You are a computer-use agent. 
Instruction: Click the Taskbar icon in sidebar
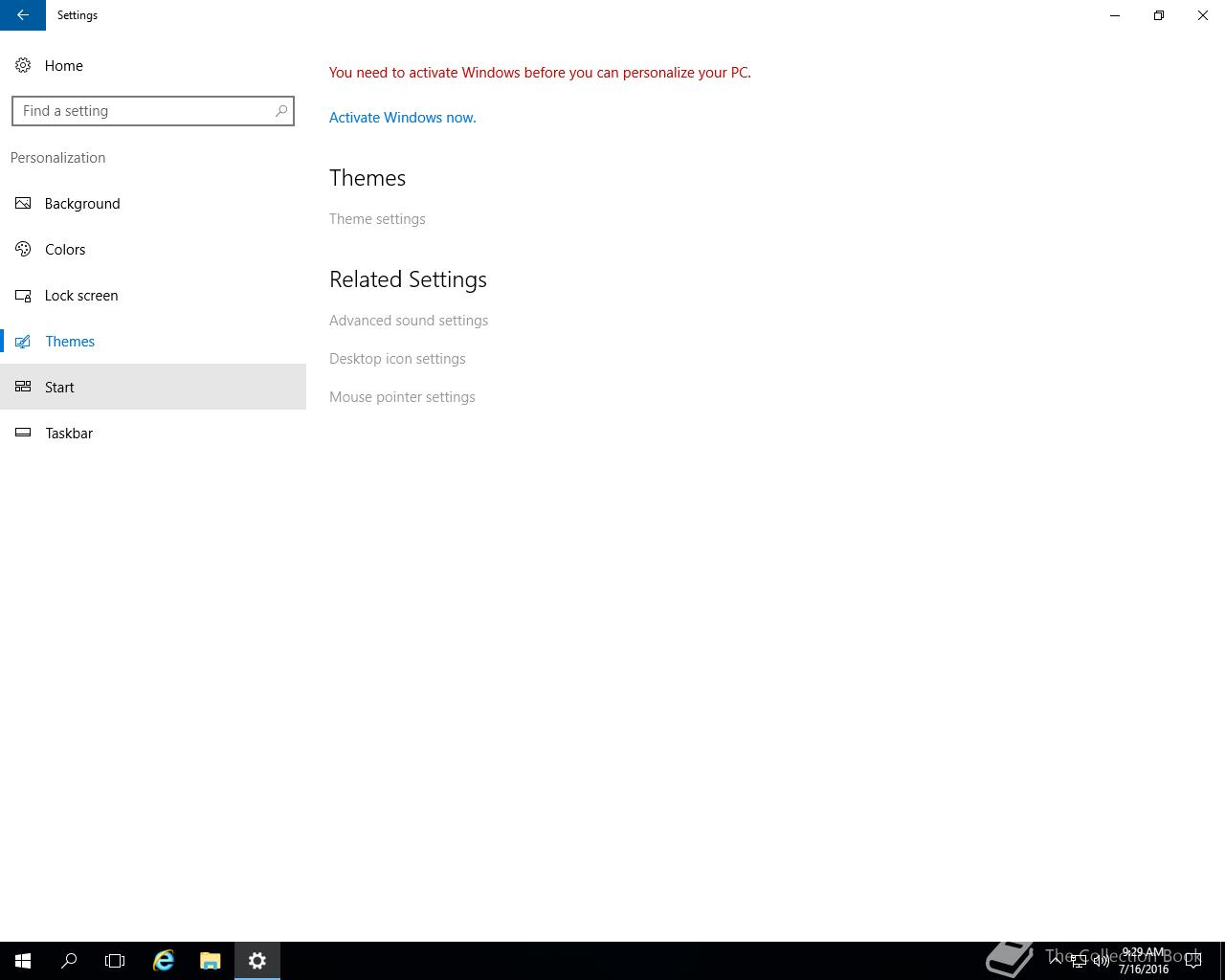23,433
